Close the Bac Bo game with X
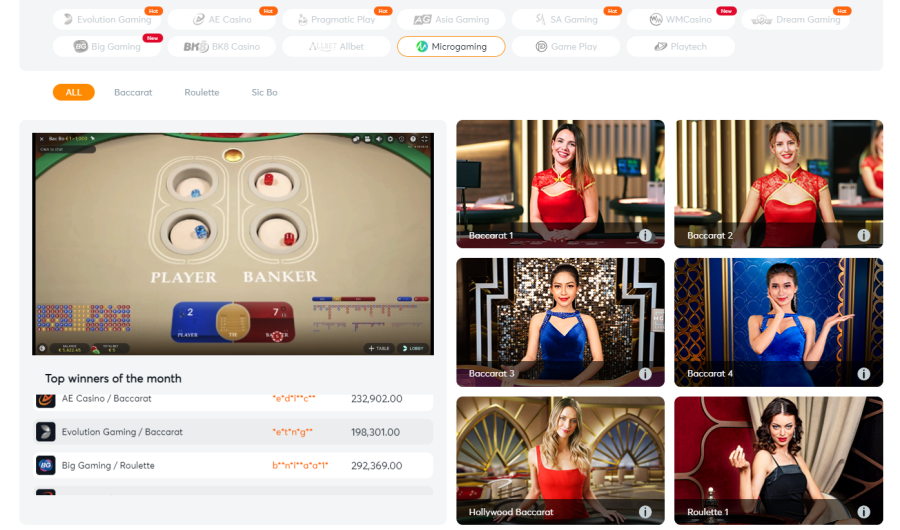This screenshot has width=900, height=530. tap(41, 139)
